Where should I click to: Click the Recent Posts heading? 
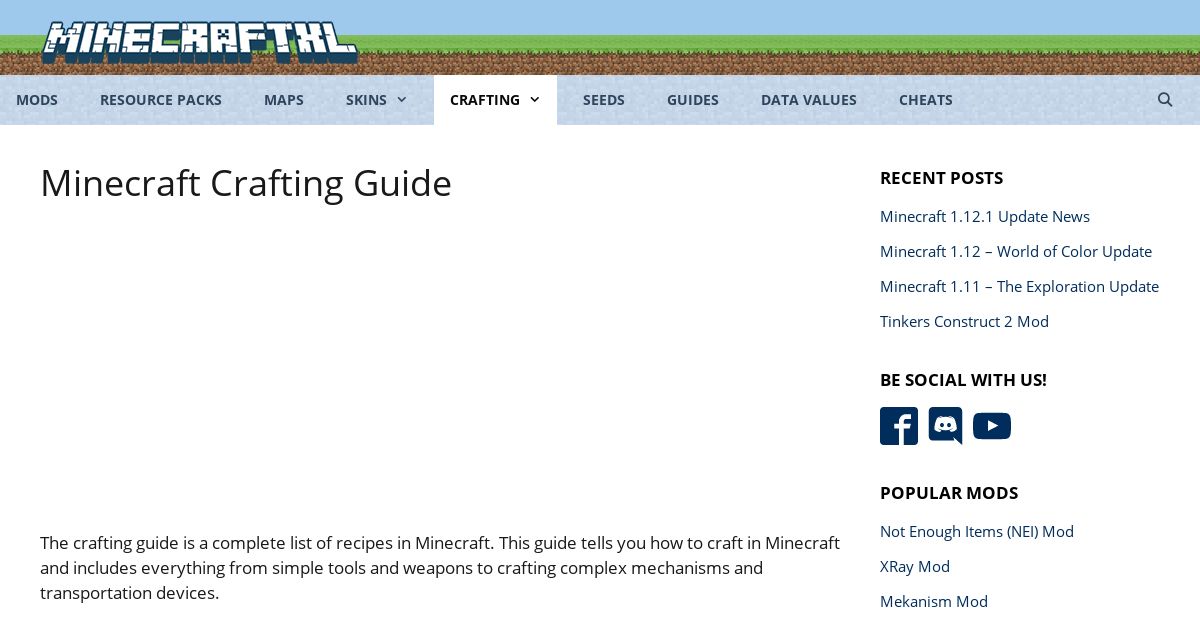941,178
